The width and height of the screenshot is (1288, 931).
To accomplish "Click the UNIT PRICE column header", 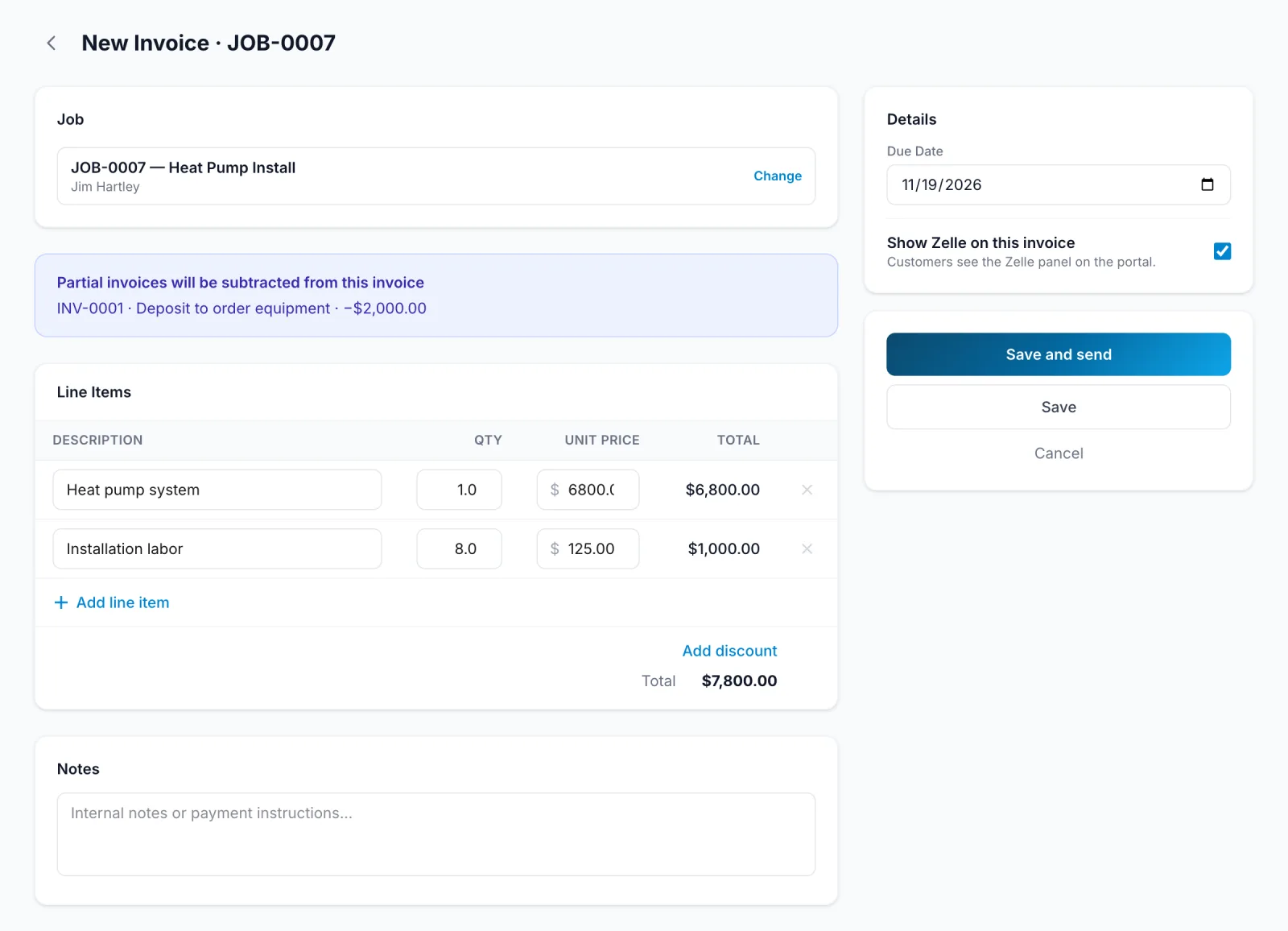I will 602,440.
